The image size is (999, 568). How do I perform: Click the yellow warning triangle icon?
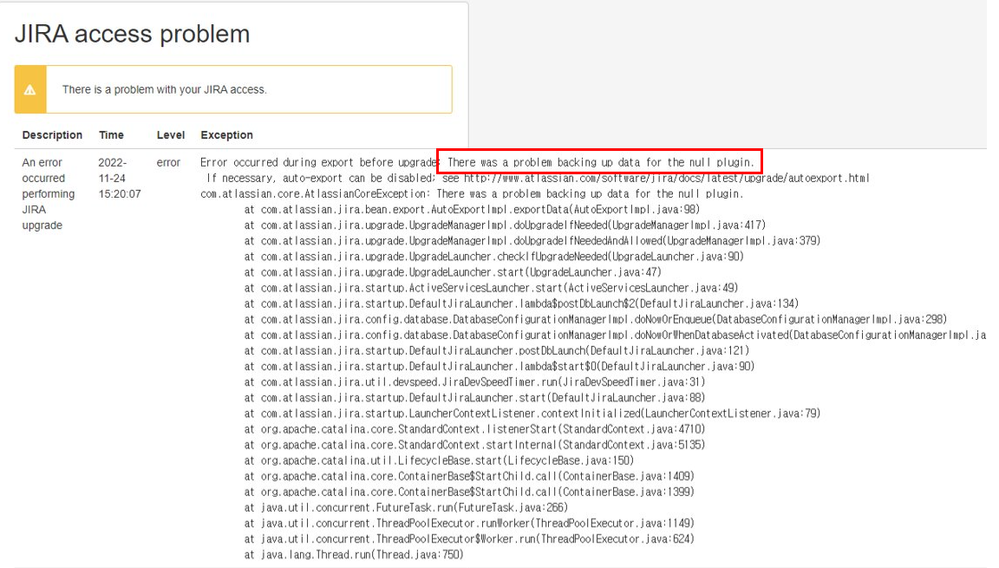tap(30, 90)
